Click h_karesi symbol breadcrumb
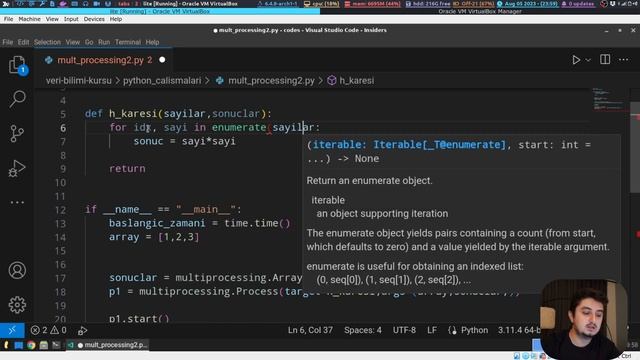This screenshot has height=360, width=640. point(356,80)
